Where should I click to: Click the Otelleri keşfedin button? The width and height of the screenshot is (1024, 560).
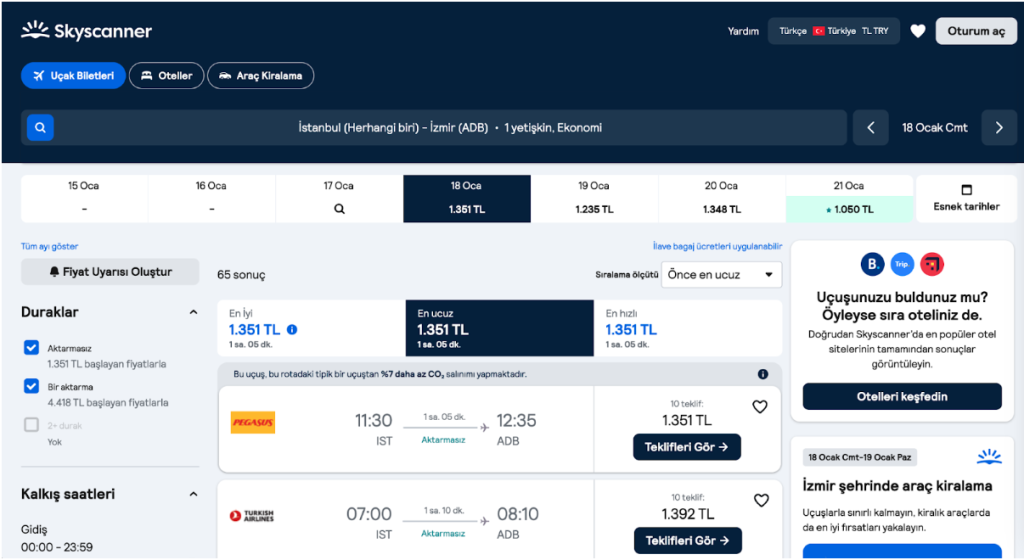[902, 396]
